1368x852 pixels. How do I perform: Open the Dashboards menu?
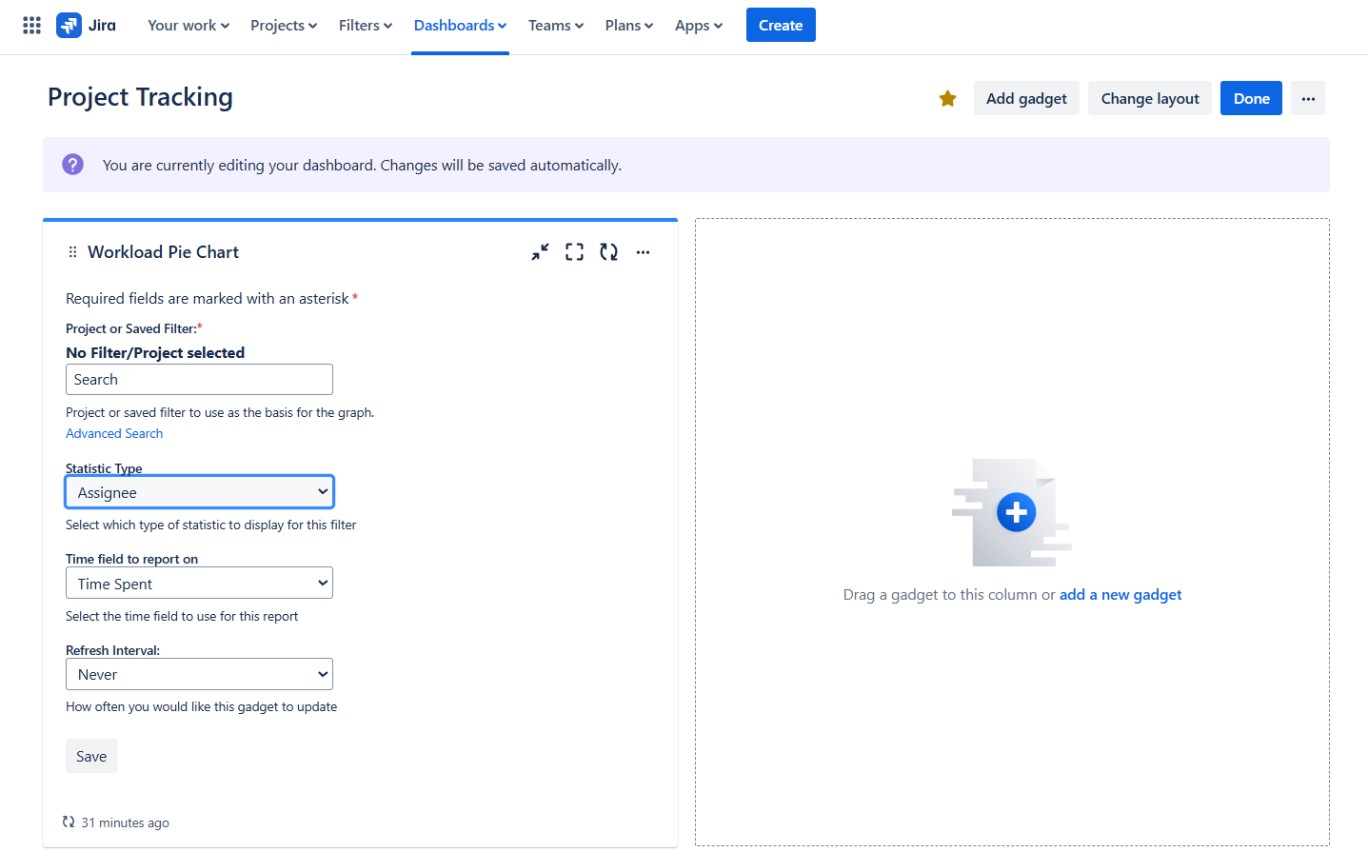pyautogui.click(x=459, y=25)
